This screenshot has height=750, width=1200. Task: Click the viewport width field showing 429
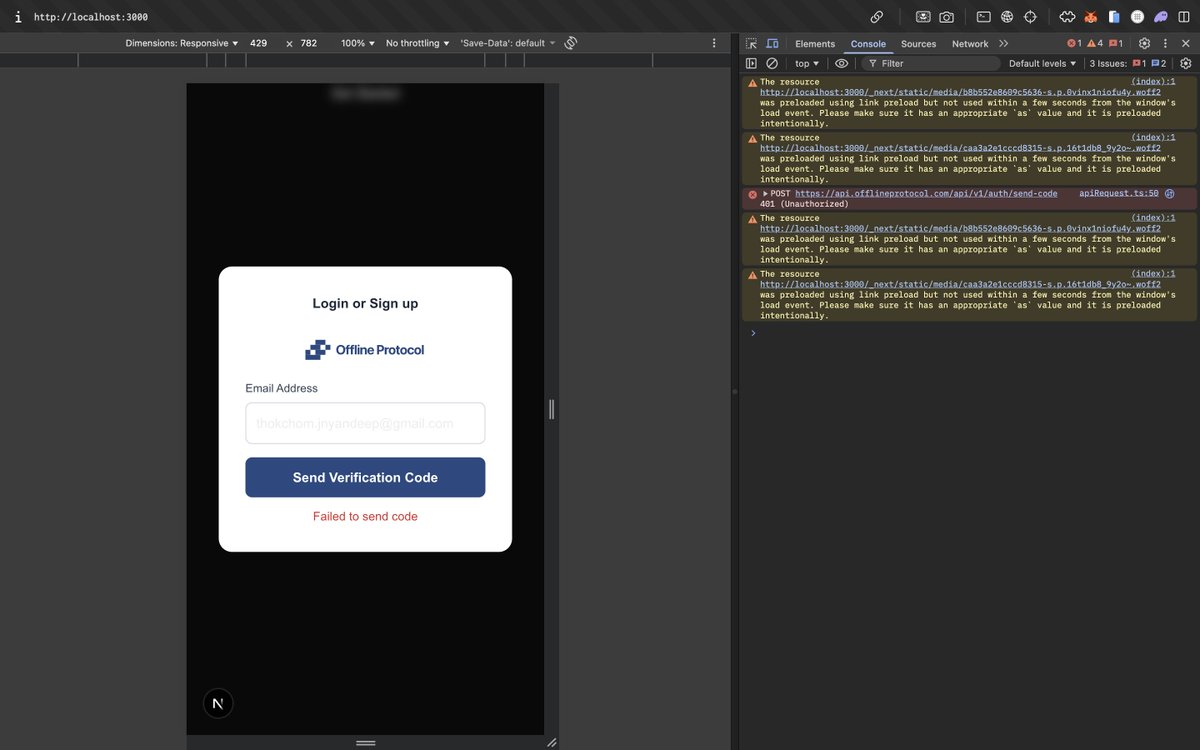pyautogui.click(x=259, y=43)
